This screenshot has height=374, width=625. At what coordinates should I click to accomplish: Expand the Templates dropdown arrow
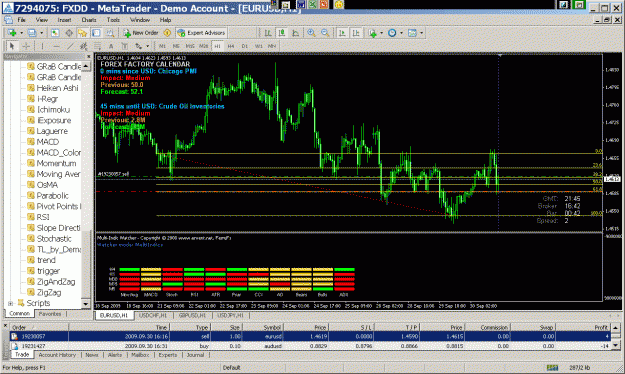421,33
